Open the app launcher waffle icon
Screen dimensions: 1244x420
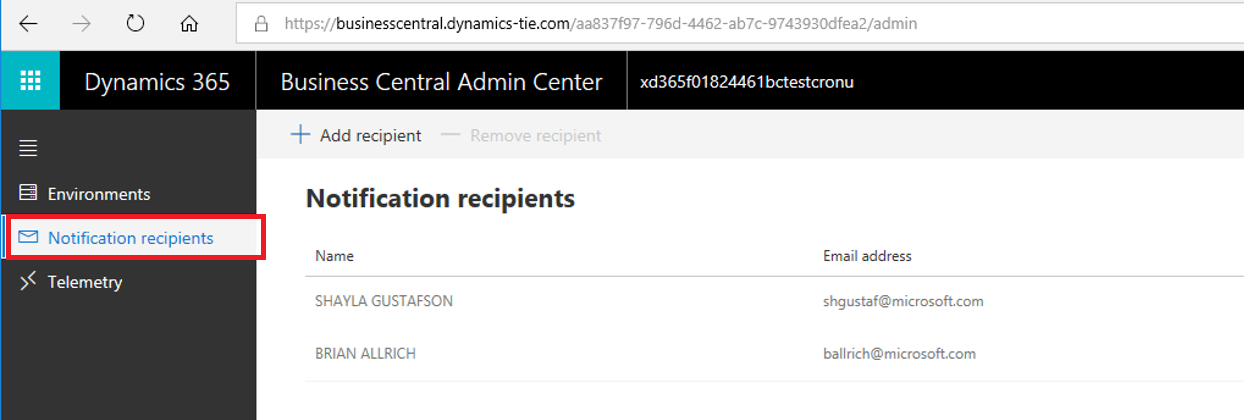click(30, 81)
